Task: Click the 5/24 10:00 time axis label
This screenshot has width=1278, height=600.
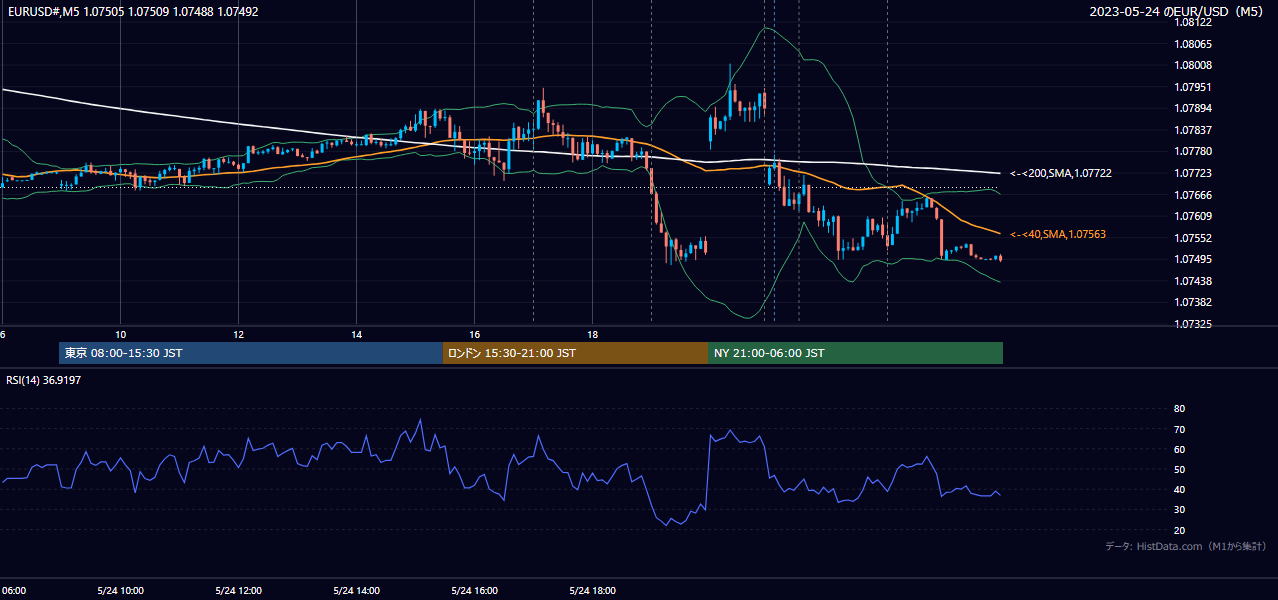Action: click(x=121, y=590)
